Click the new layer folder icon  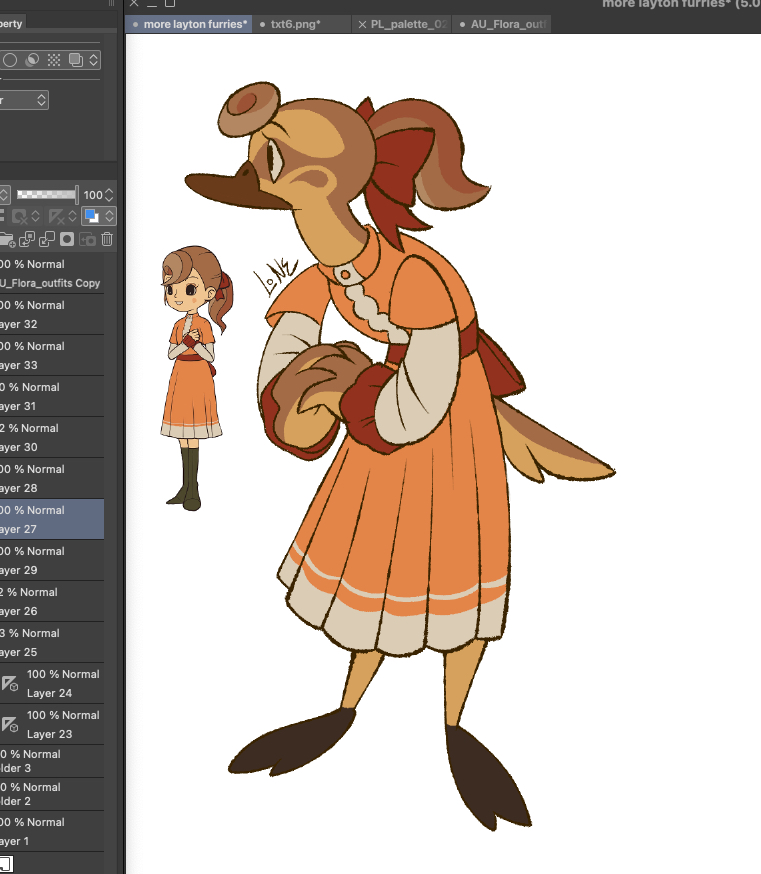tap(7, 239)
